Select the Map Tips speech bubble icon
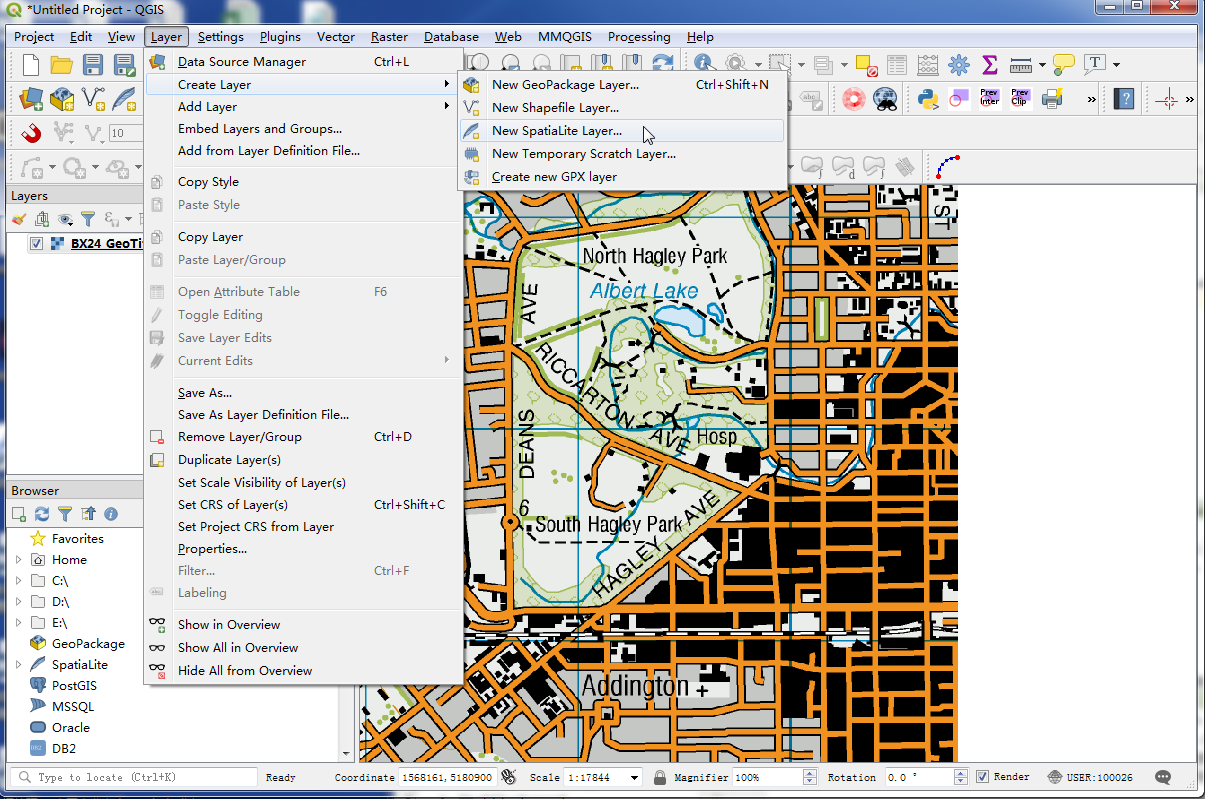 (1064, 66)
